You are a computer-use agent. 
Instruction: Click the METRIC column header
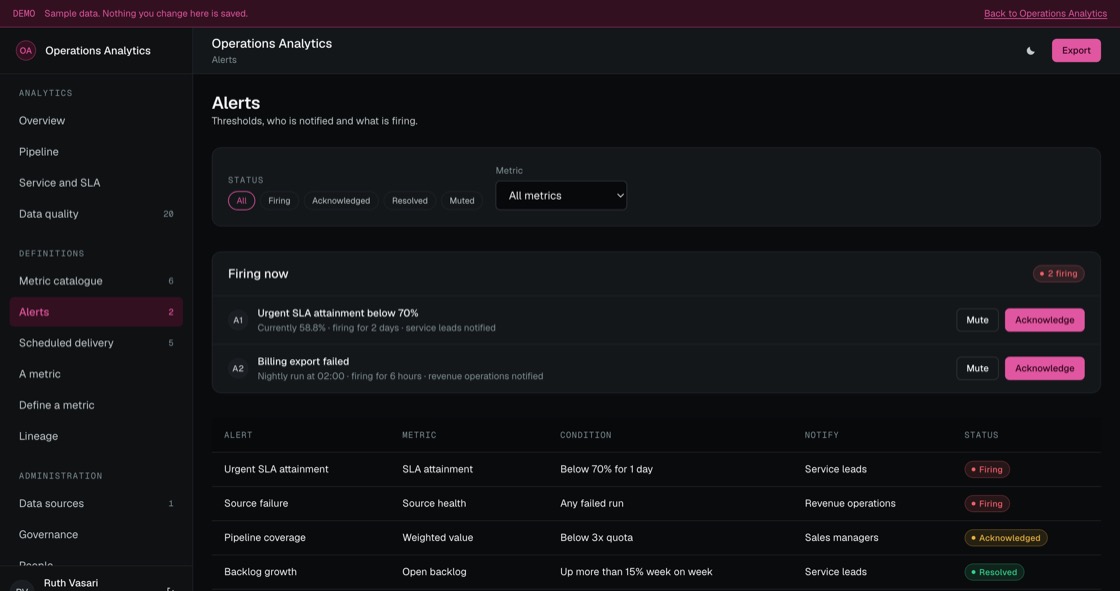[x=419, y=435]
